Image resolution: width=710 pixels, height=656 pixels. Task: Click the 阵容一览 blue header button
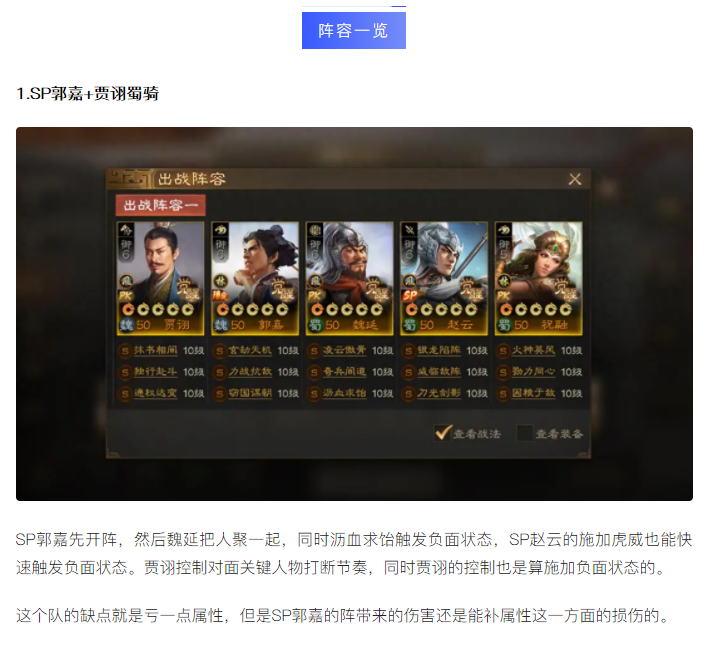pyautogui.click(x=354, y=30)
